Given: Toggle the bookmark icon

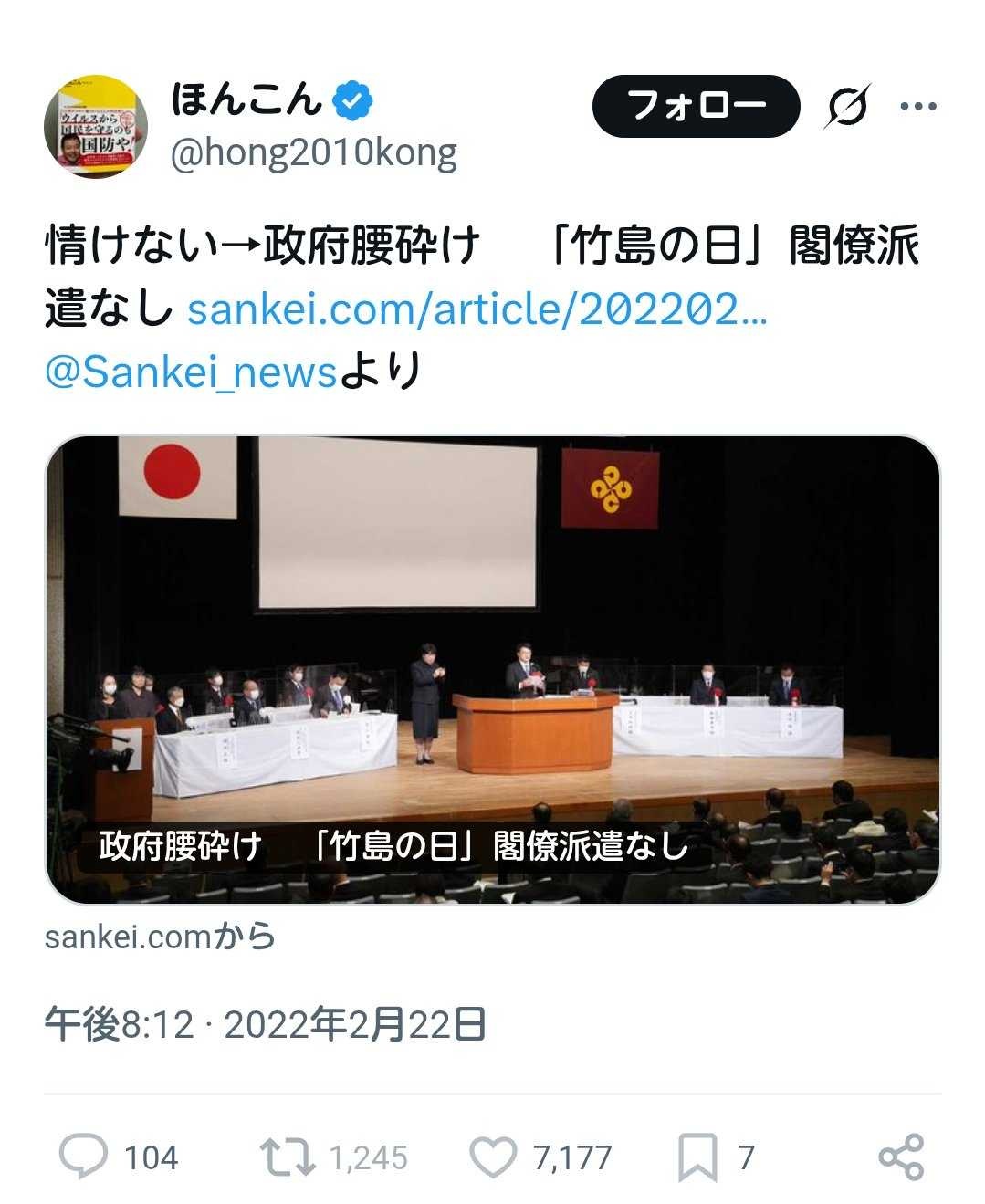Looking at the screenshot, I should click(x=697, y=1157).
